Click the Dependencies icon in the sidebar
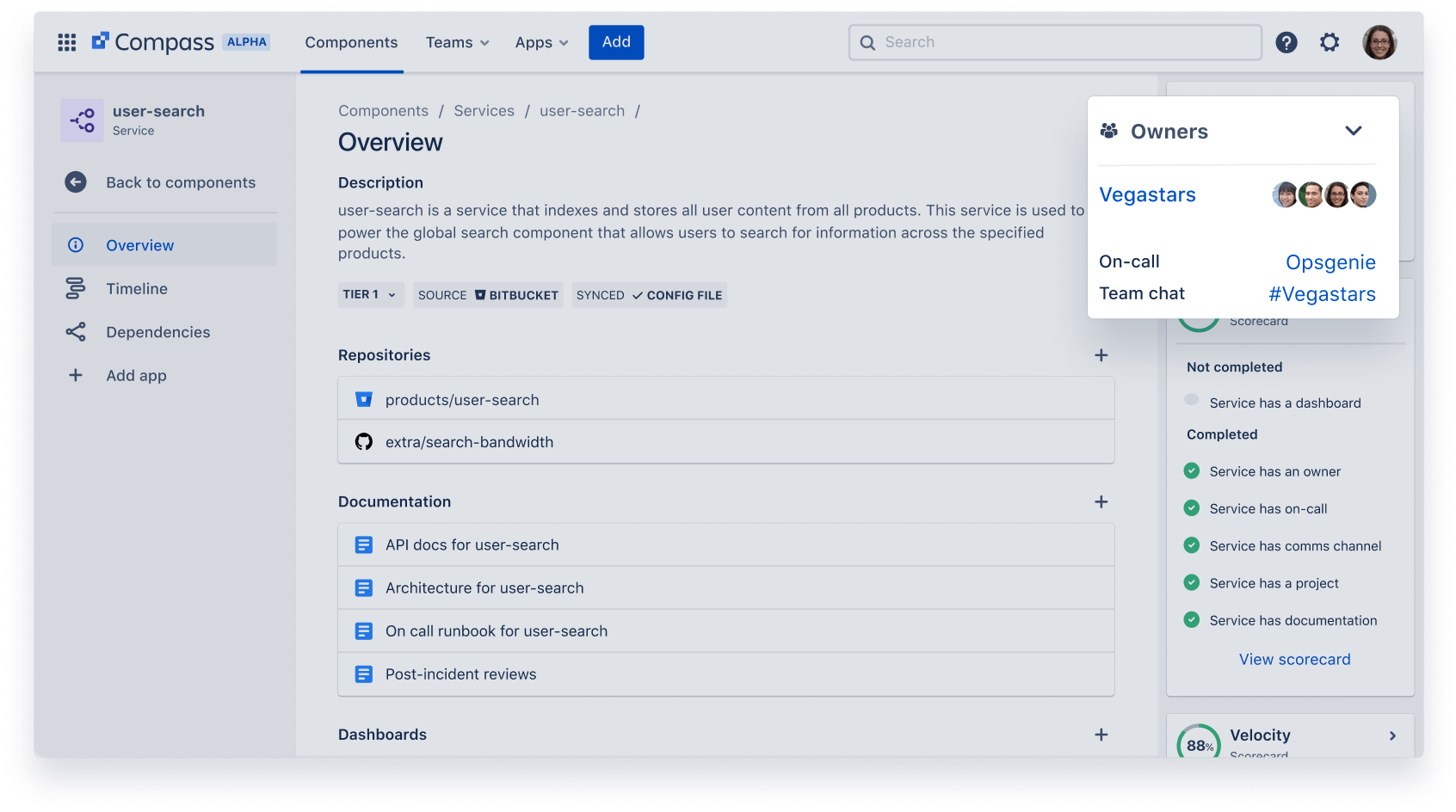 tap(76, 331)
